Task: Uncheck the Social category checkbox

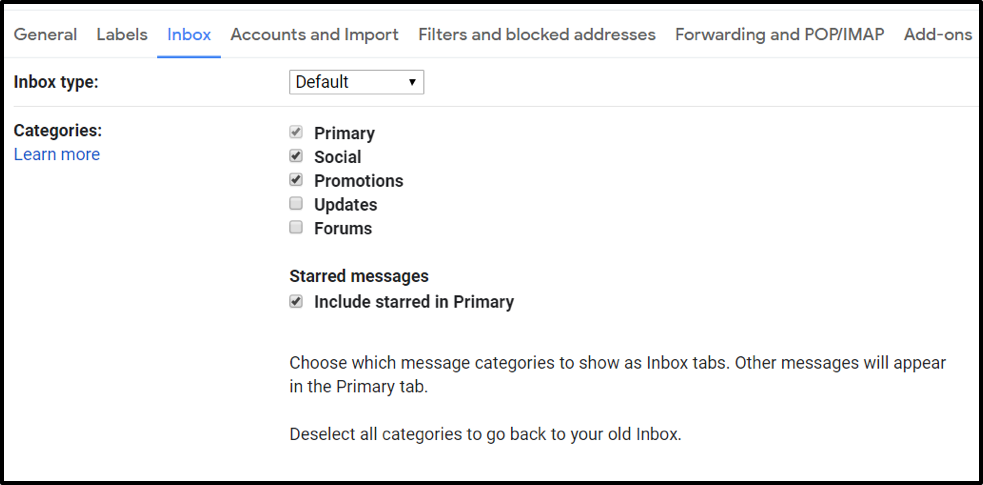Action: [296, 156]
